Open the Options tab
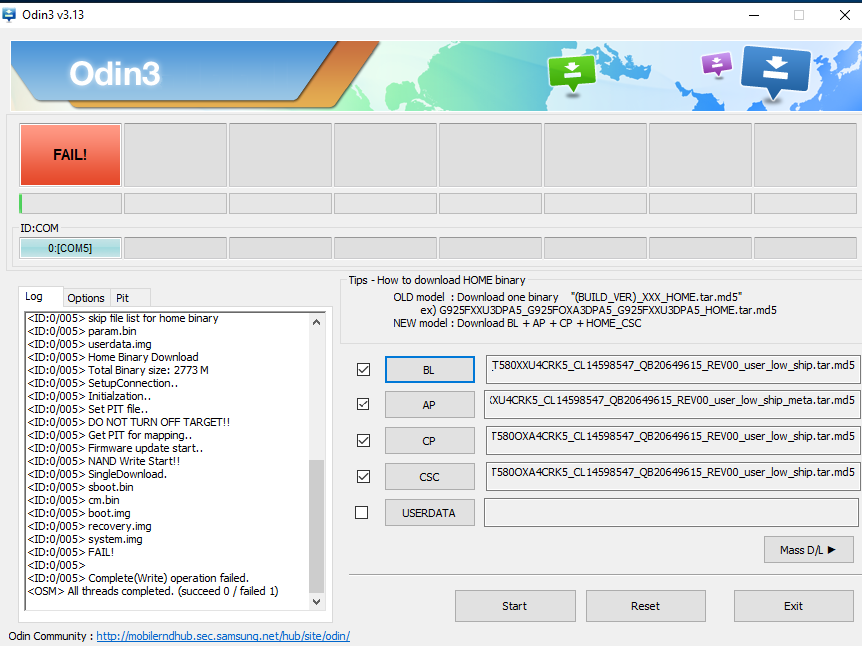862x646 pixels. [x=86, y=298]
